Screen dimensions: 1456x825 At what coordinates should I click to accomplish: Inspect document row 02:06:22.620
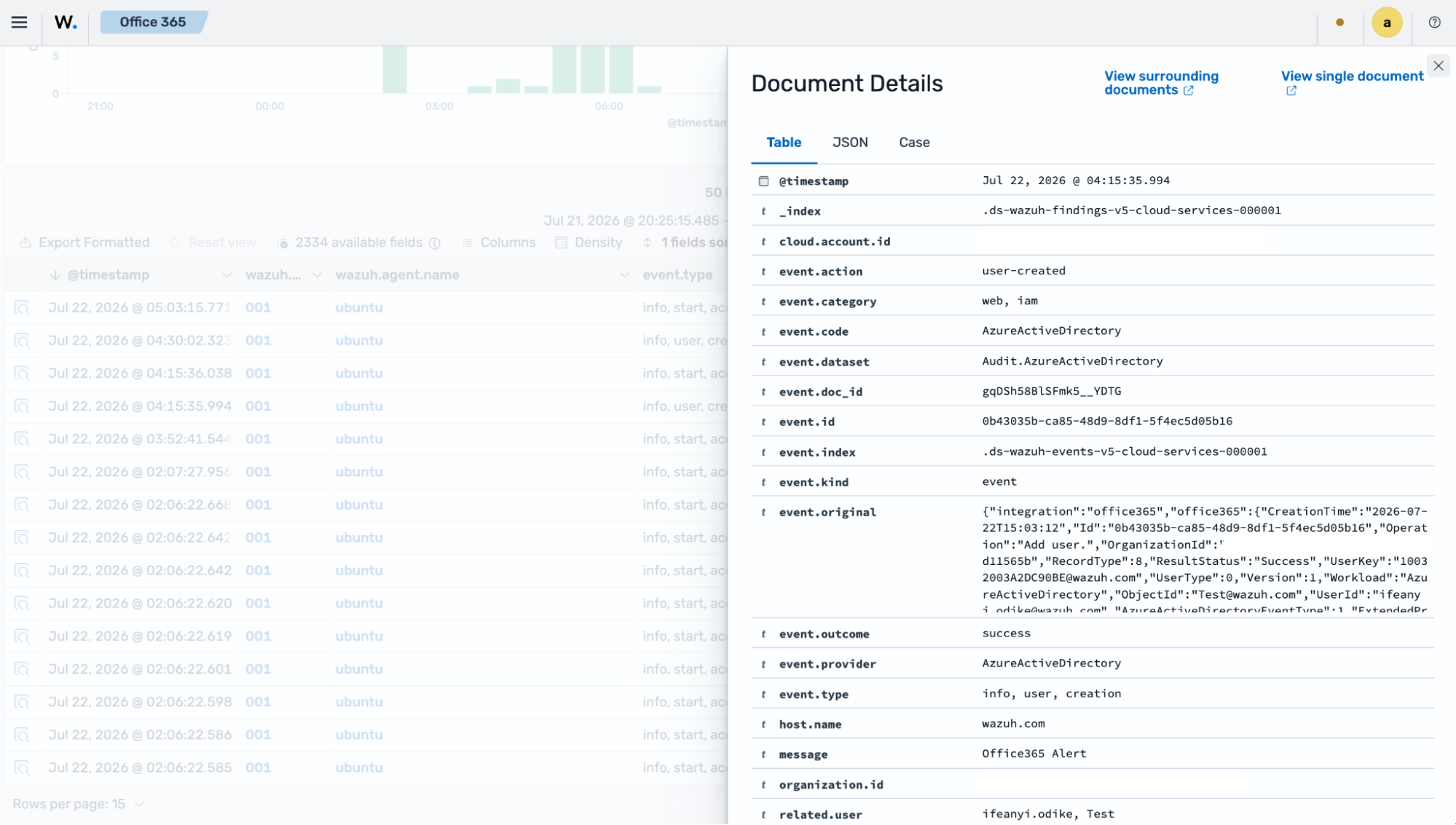click(x=22, y=604)
